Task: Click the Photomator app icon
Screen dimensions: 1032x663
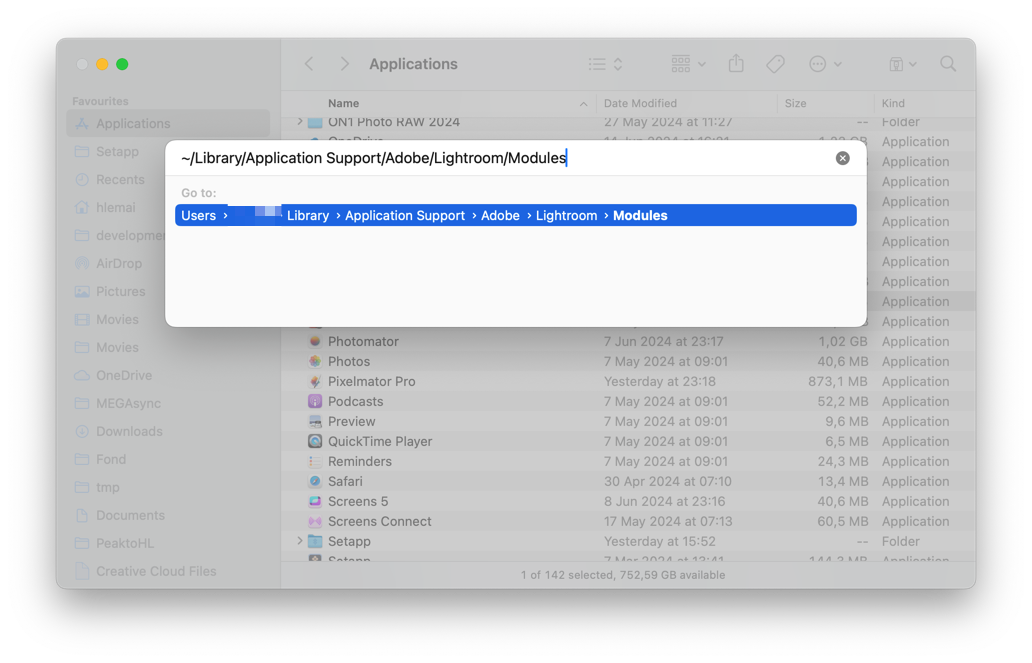Action: coord(315,341)
